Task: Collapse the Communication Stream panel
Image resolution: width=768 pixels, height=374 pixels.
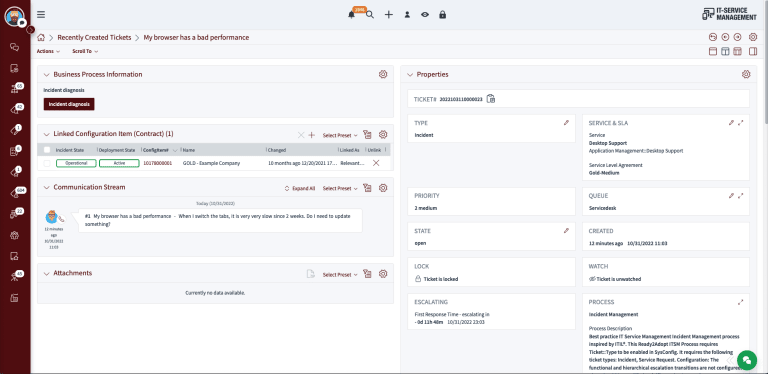Action: point(47,187)
